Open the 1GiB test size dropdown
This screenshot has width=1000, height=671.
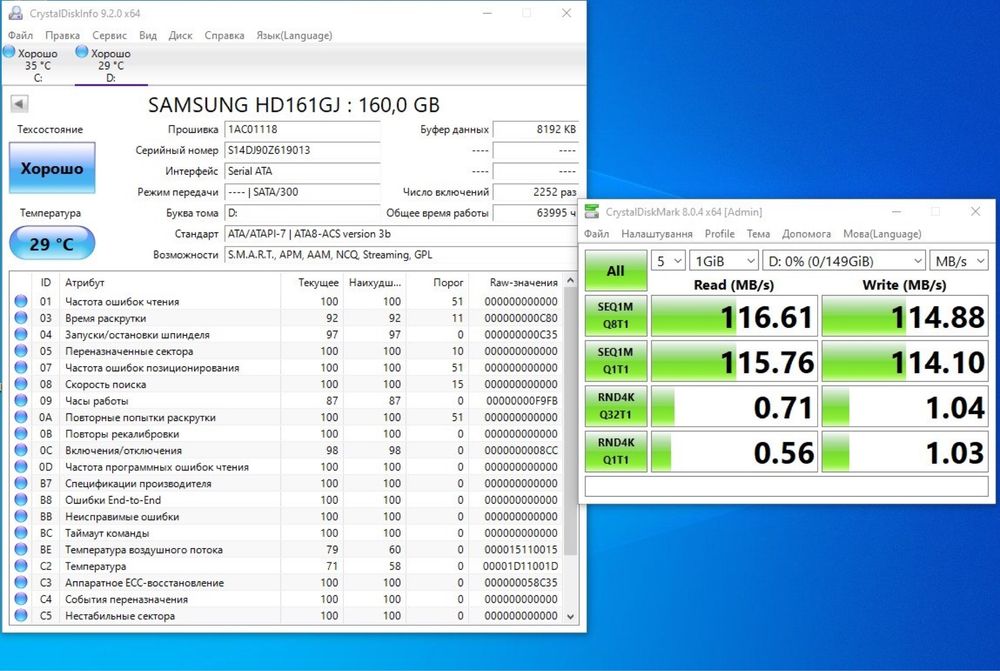[x=724, y=261]
